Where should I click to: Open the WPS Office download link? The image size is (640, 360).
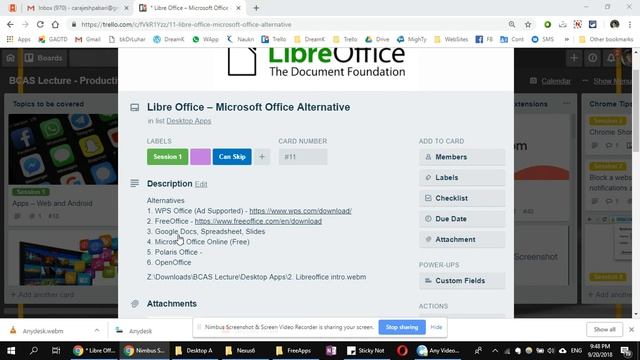(300, 211)
